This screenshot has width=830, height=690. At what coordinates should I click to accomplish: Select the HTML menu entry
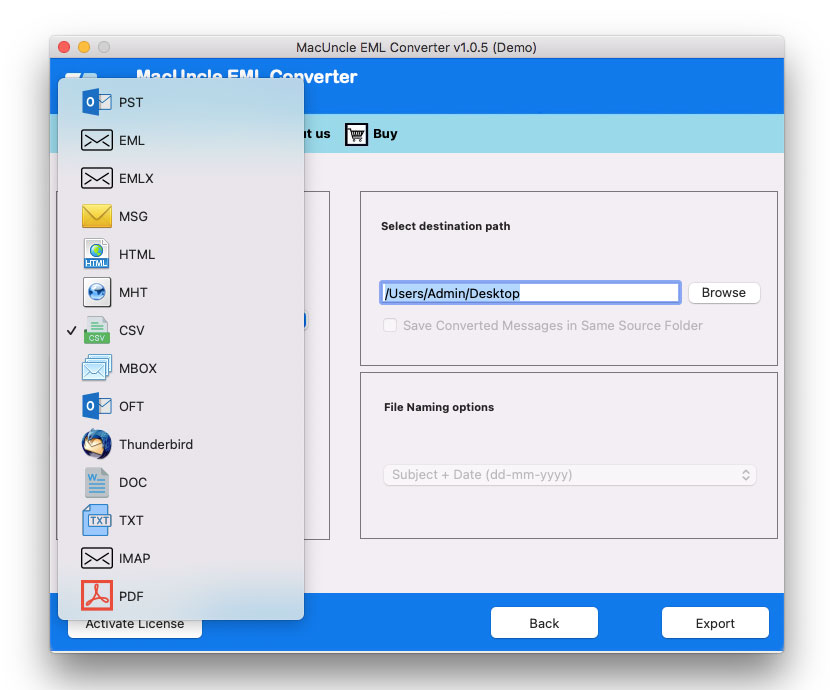point(181,254)
